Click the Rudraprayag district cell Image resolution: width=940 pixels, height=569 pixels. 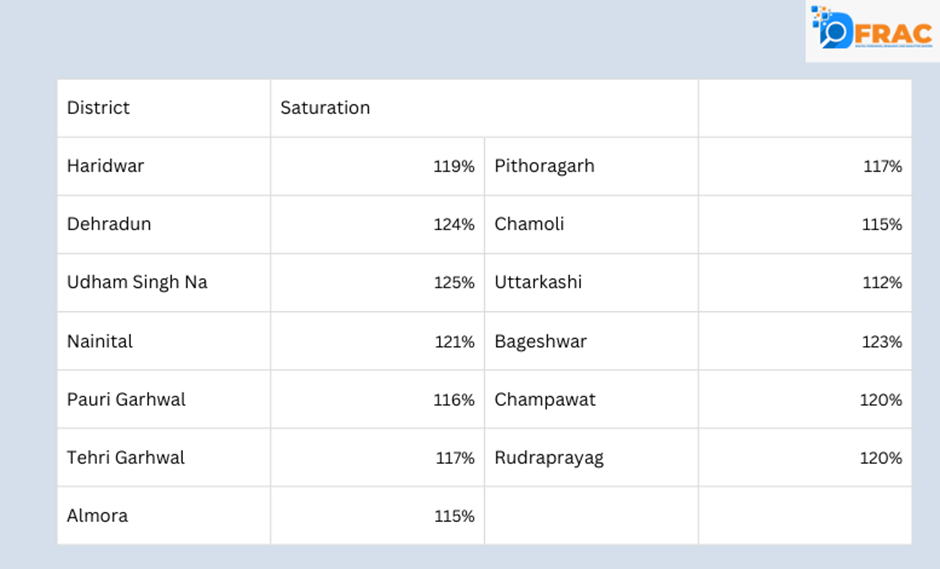pyautogui.click(x=549, y=457)
